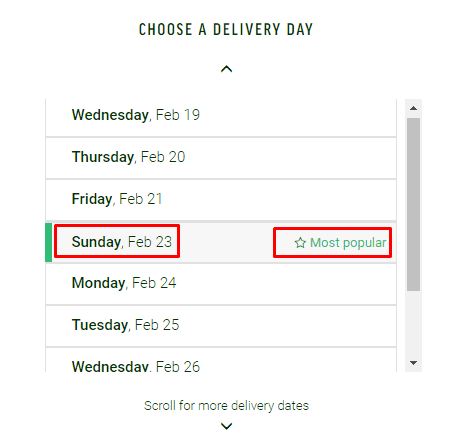This screenshot has height=437, width=457.
Task: Click the gray scrollbar thumb
Action: click(x=413, y=204)
